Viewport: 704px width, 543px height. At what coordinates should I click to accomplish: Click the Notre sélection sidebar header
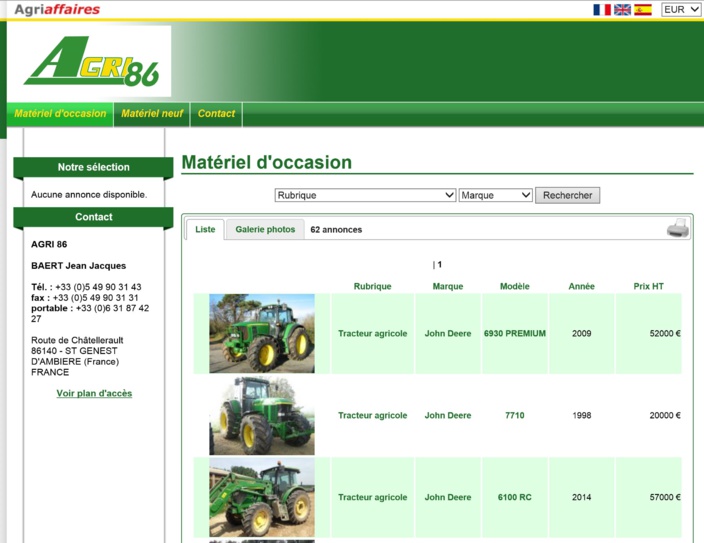[x=93, y=168]
